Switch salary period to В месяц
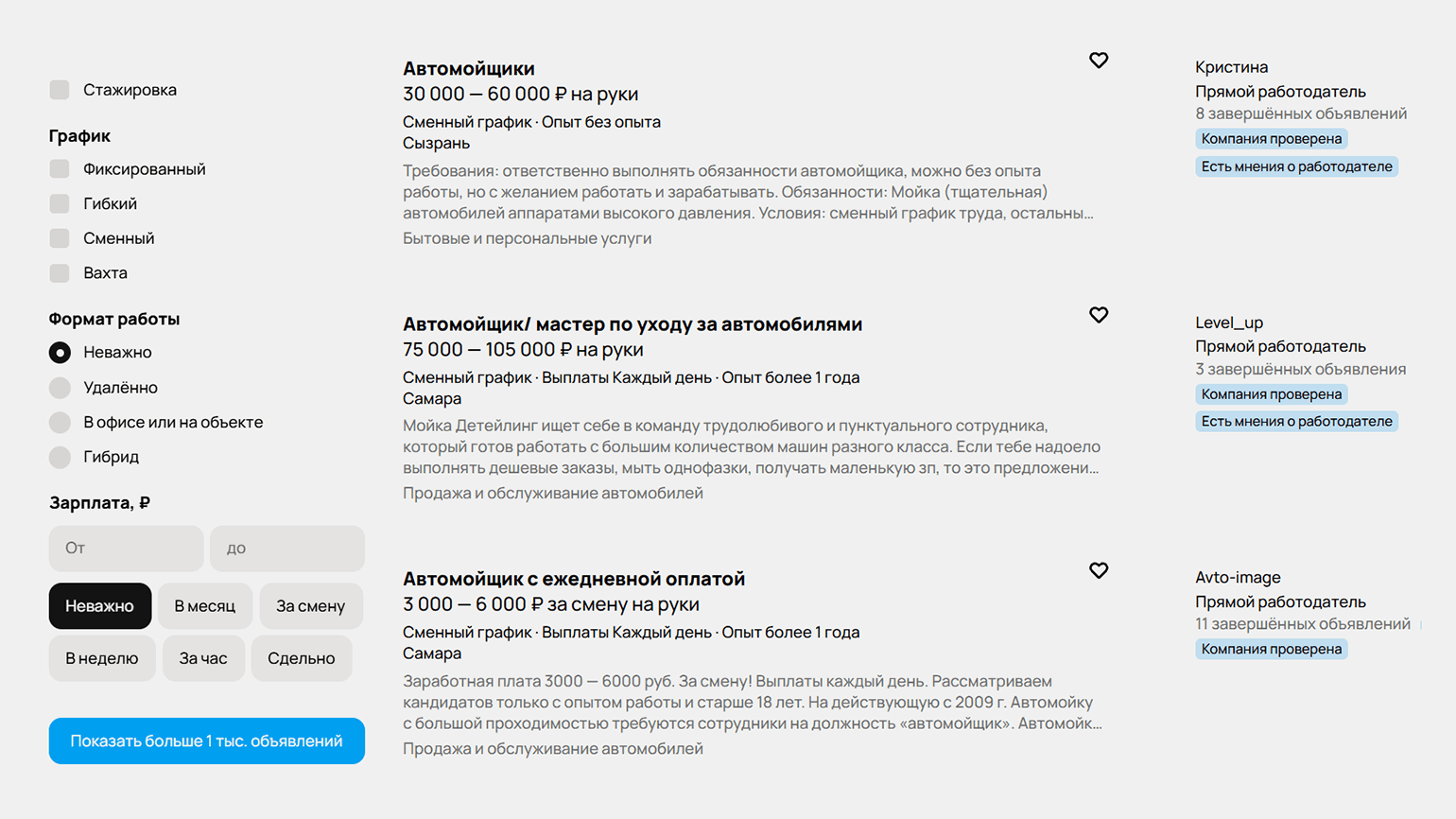 click(x=204, y=606)
